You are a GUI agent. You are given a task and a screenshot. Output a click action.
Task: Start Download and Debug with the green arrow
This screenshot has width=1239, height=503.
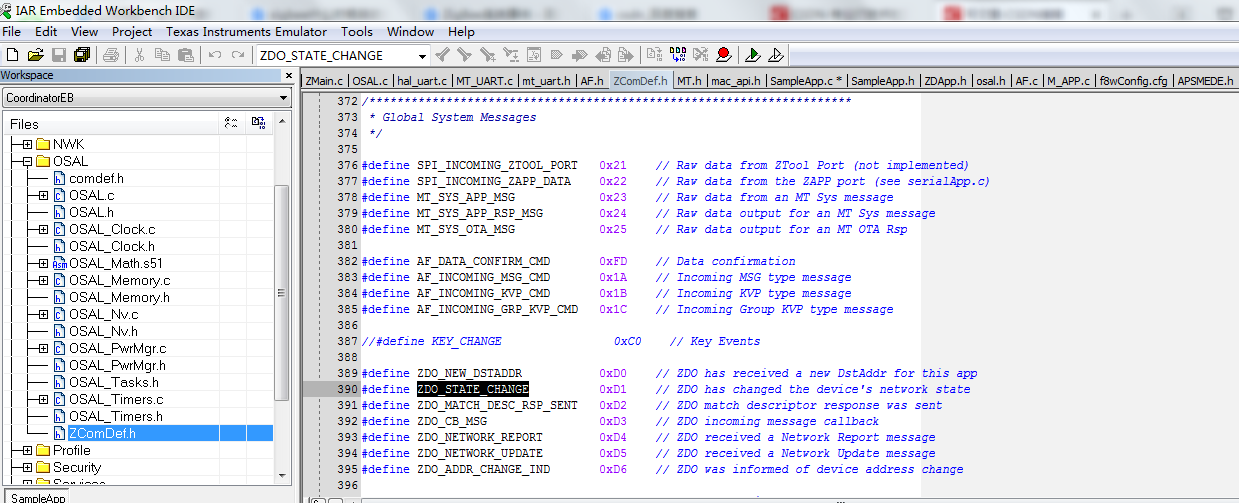(752, 55)
